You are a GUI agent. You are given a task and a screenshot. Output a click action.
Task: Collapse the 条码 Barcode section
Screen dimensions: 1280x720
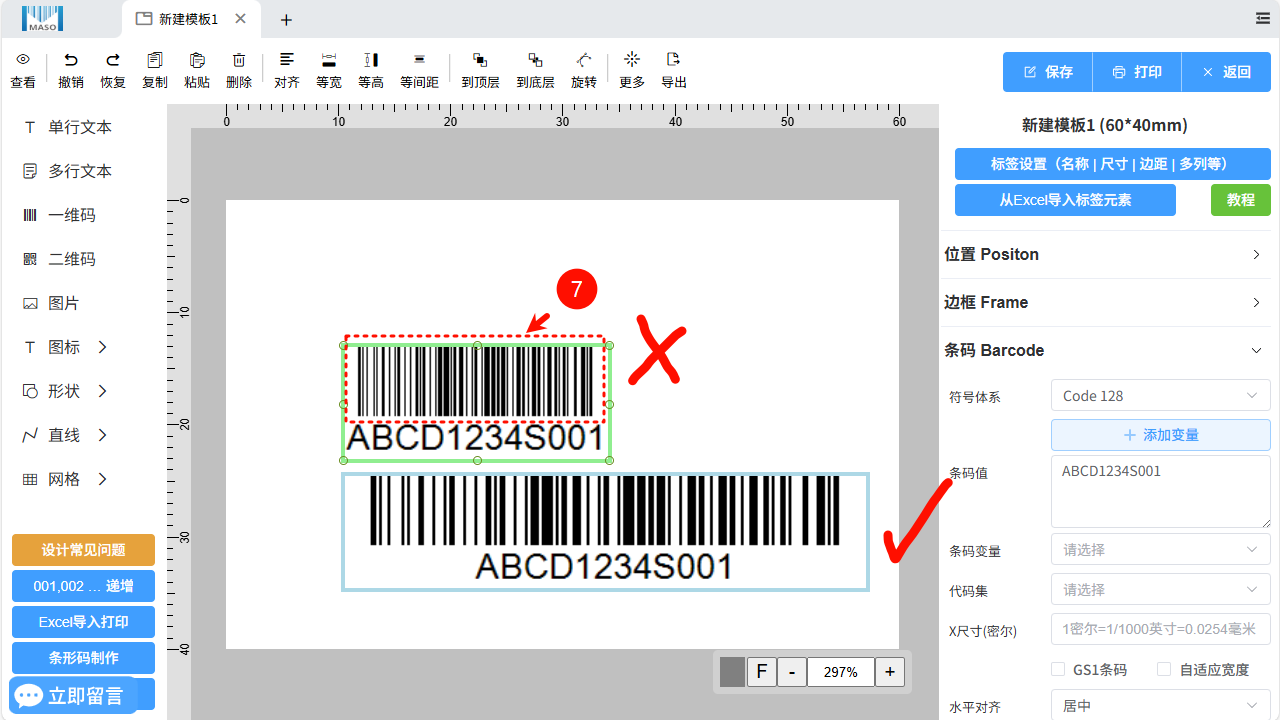(x=1105, y=350)
